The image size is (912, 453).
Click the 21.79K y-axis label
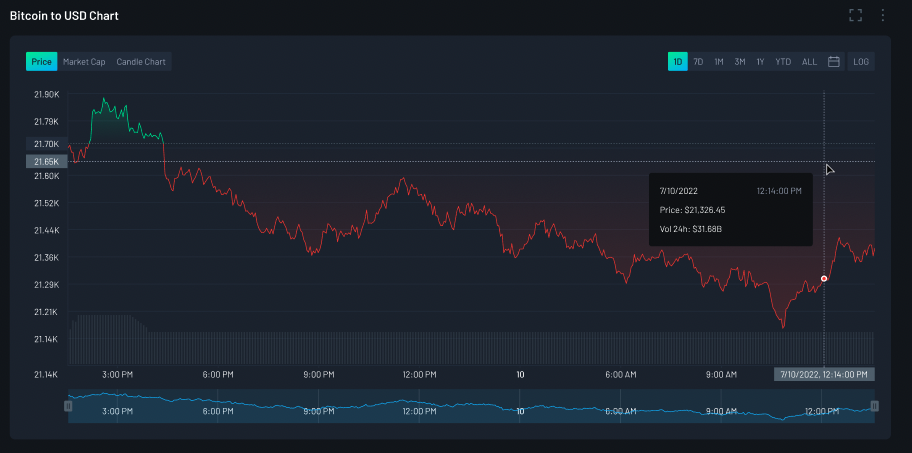[x=47, y=122]
